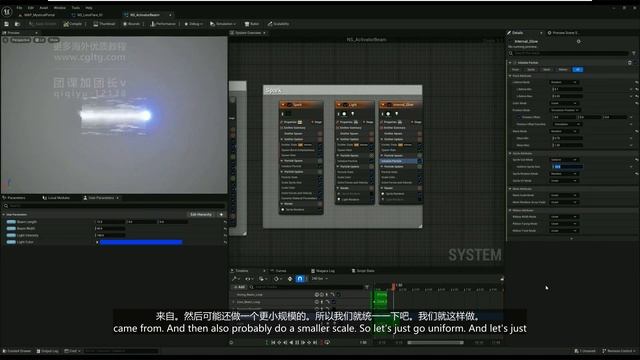The width and height of the screenshot is (640, 360).
Task: Click the Unsaved assets indicator
Action: (x=585, y=351)
